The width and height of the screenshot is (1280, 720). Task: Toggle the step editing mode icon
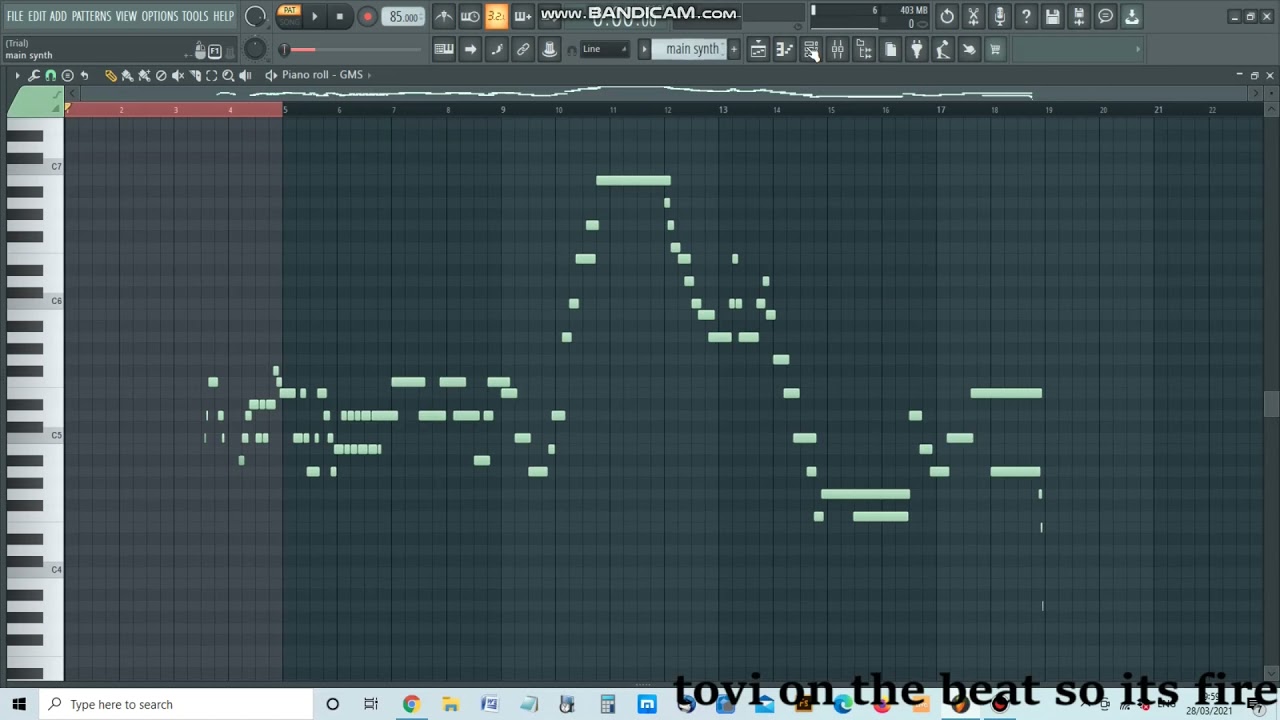coord(497,49)
